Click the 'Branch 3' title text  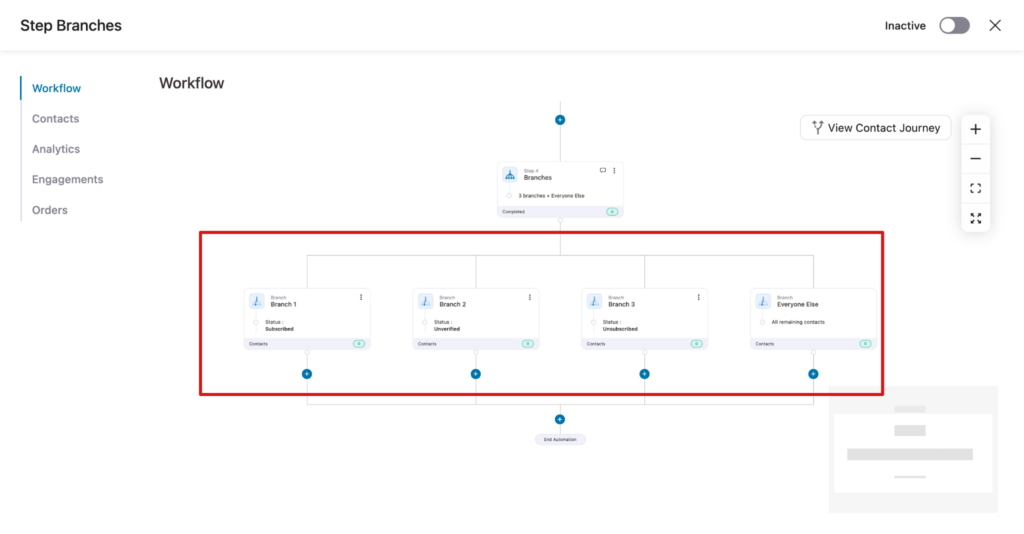(x=621, y=304)
